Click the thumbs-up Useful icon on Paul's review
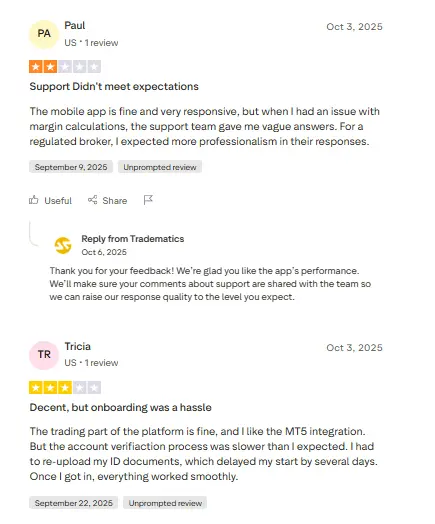This screenshot has height=524, width=435. tap(33, 200)
